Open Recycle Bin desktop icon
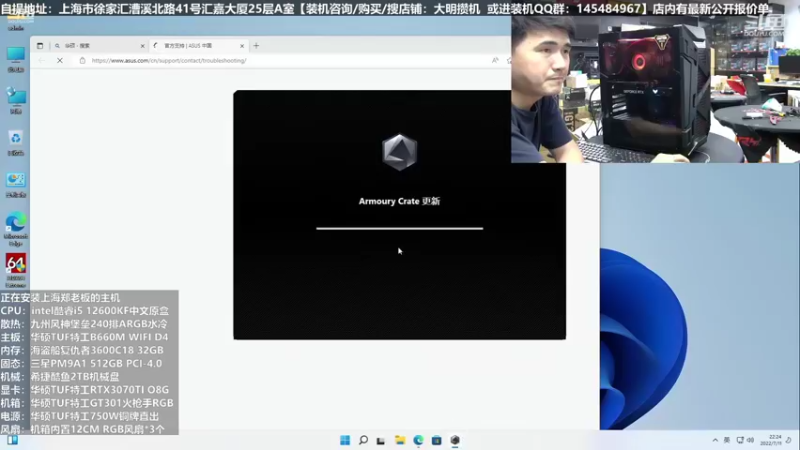The width and height of the screenshot is (800, 450). pyautogui.click(x=16, y=142)
